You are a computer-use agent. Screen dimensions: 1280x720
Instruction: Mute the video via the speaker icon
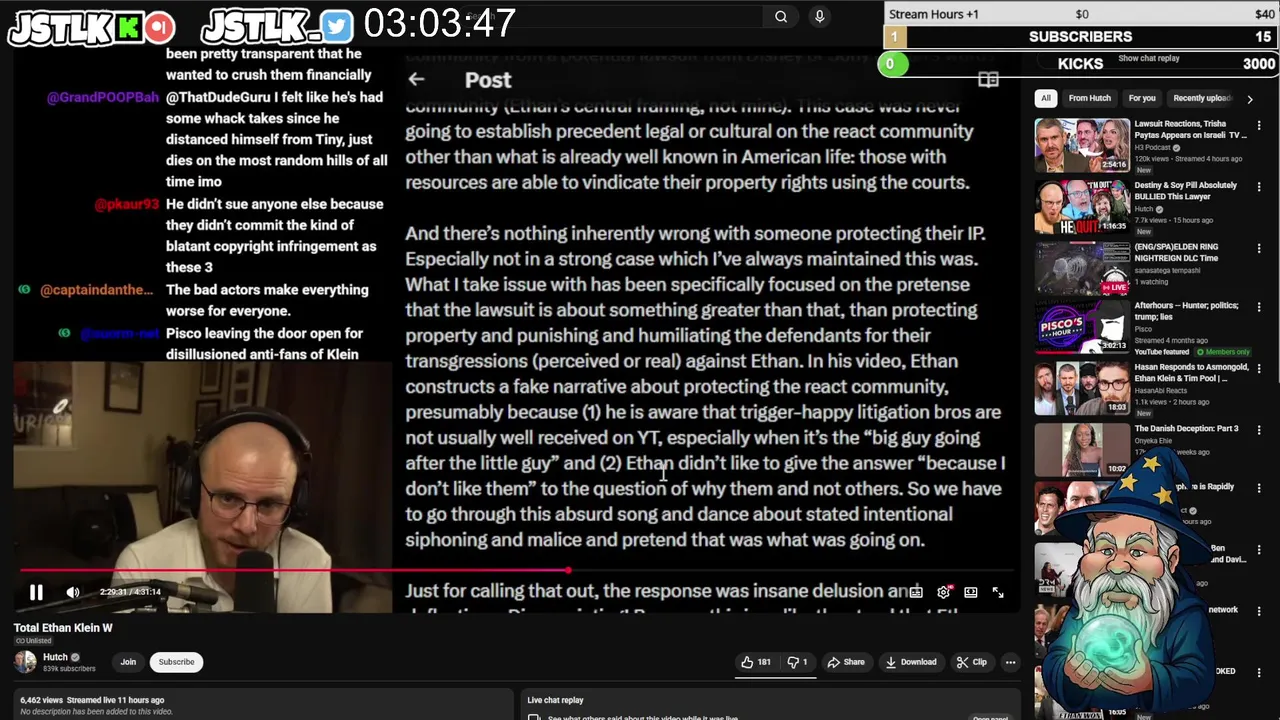[73, 592]
